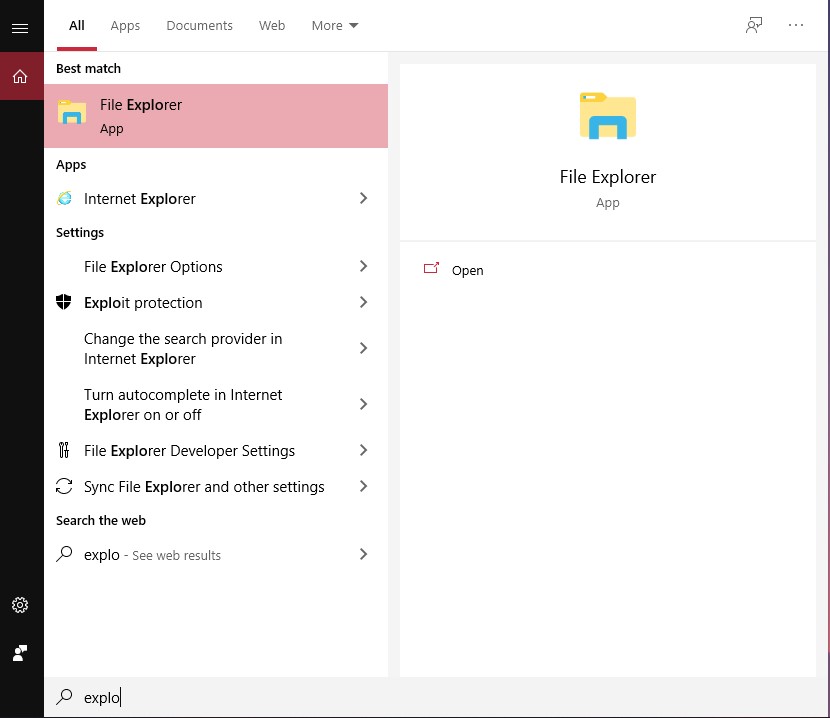Expand the More dropdown filter
Viewport: 830px width, 718px height.
pos(335,25)
